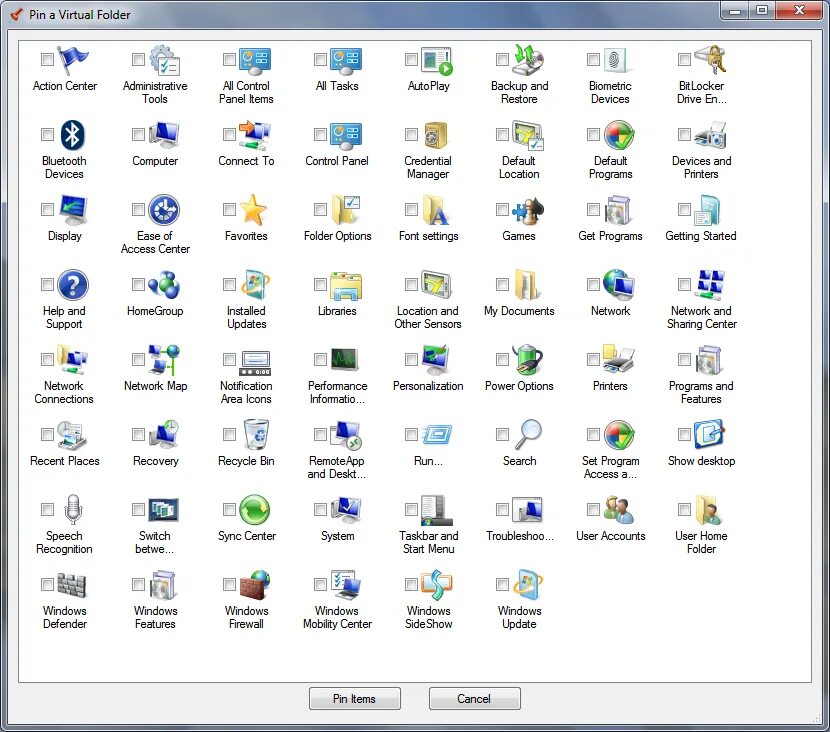Check the All Tasks checkbox
This screenshot has height=732, width=830.
[x=320, y=59]
